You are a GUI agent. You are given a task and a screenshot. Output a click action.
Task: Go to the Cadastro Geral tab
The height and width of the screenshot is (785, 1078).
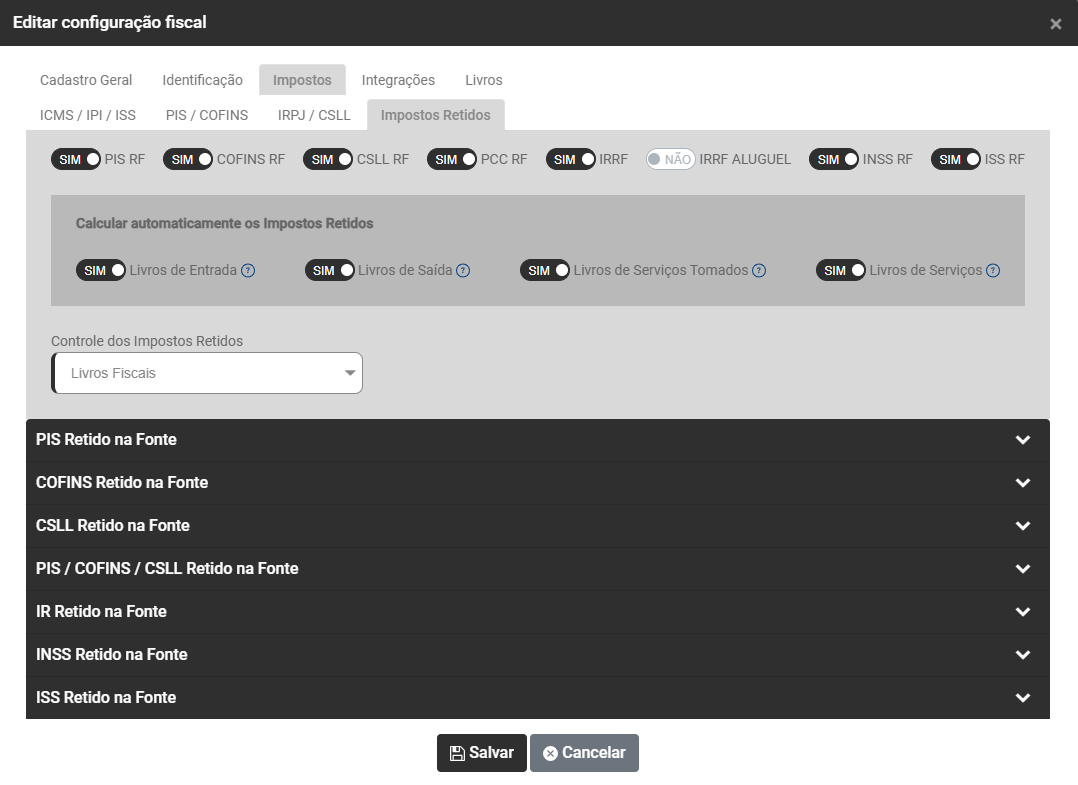(86, 80)
